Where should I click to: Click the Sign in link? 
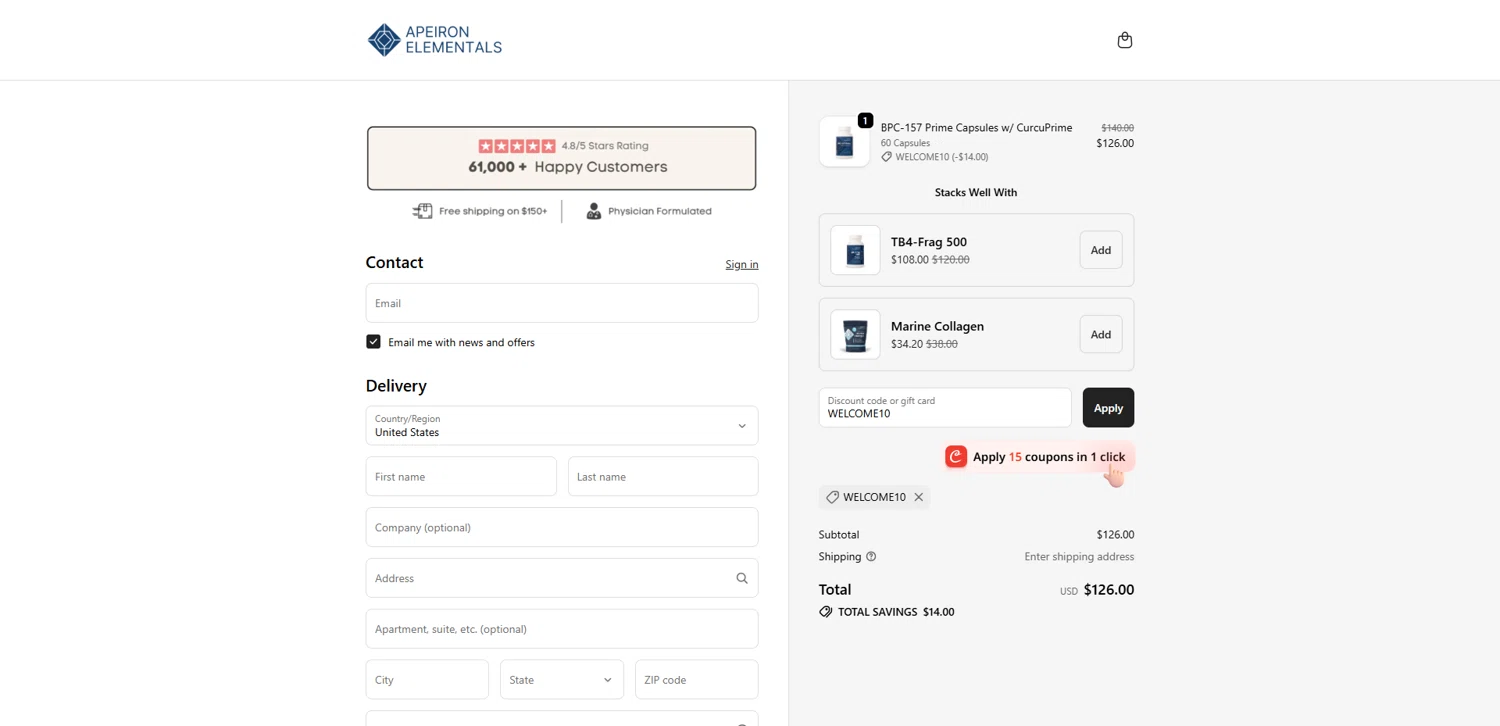[x=742, y=264]
